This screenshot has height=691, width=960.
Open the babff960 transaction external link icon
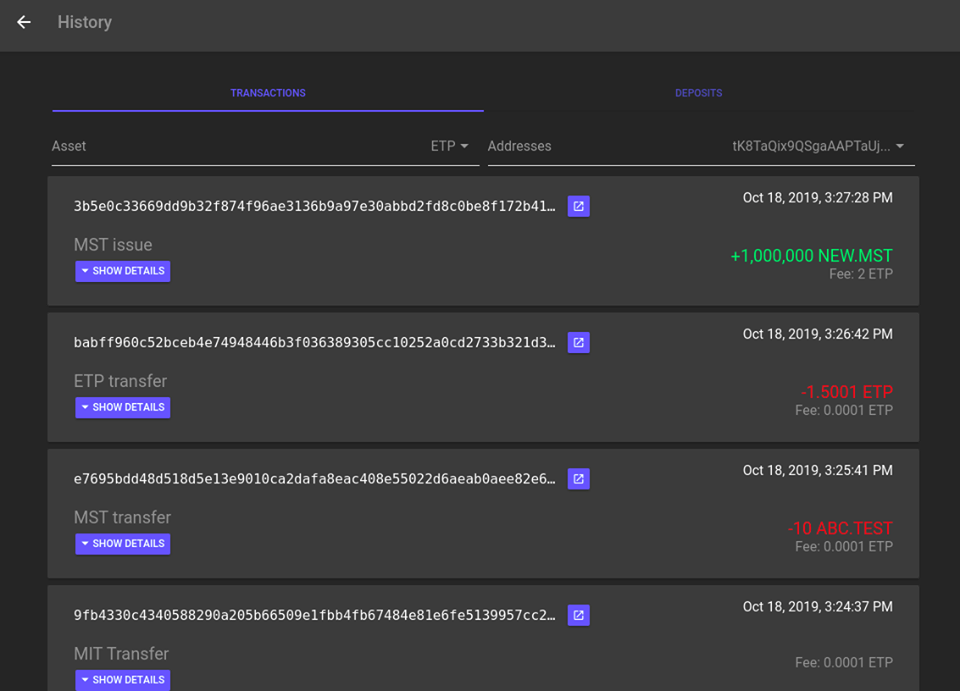579,343
